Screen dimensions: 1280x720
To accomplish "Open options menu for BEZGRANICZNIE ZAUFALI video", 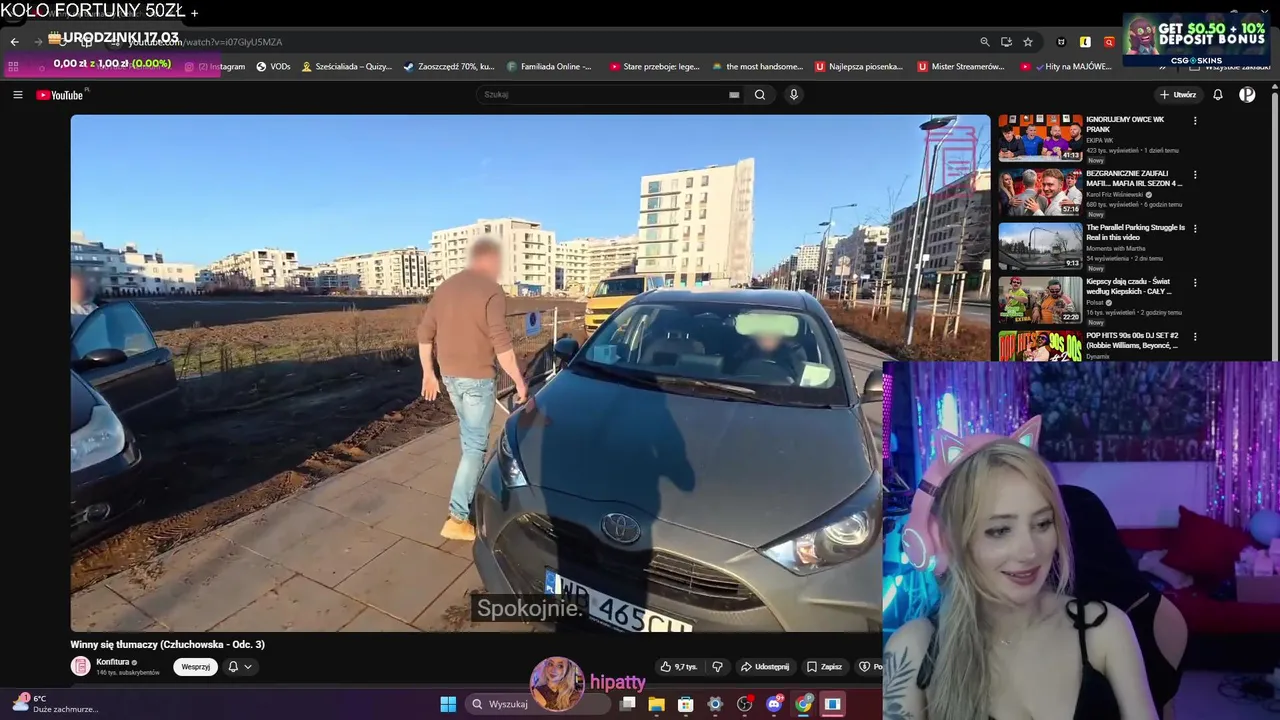I will 1195,175.
